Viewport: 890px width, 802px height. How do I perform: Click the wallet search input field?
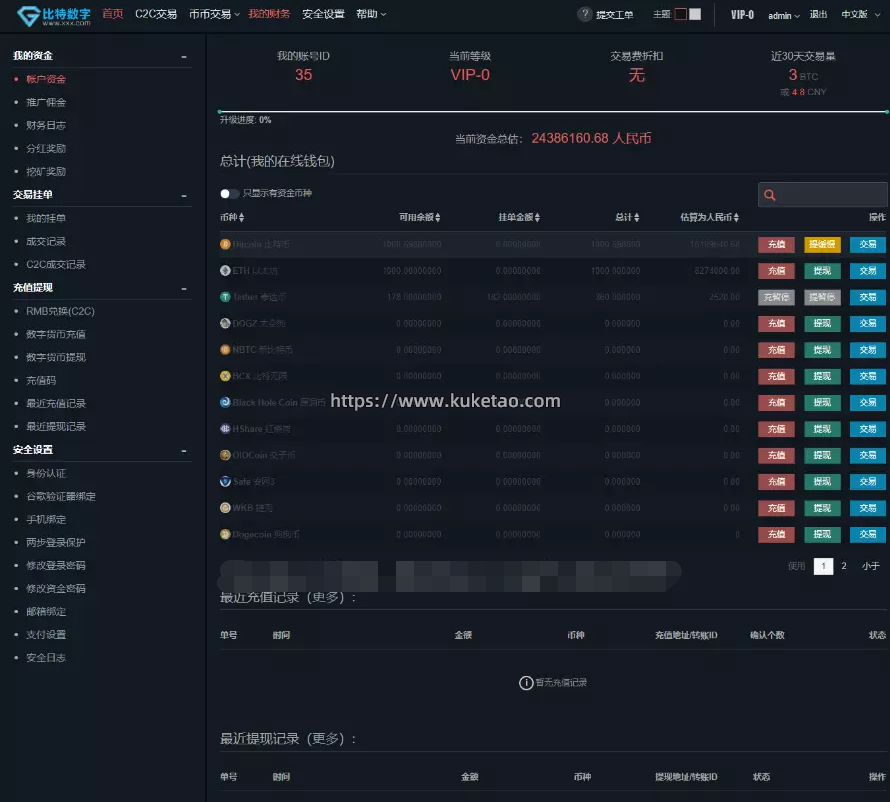coord(822,195)
